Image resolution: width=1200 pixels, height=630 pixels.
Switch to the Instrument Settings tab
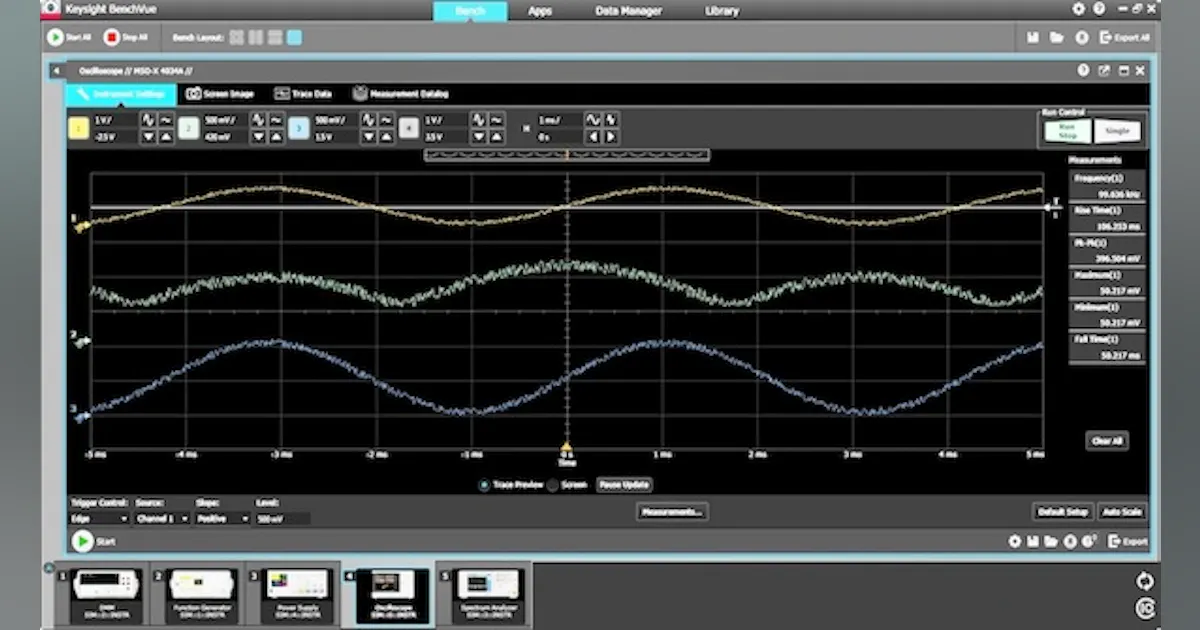(121, 94)
